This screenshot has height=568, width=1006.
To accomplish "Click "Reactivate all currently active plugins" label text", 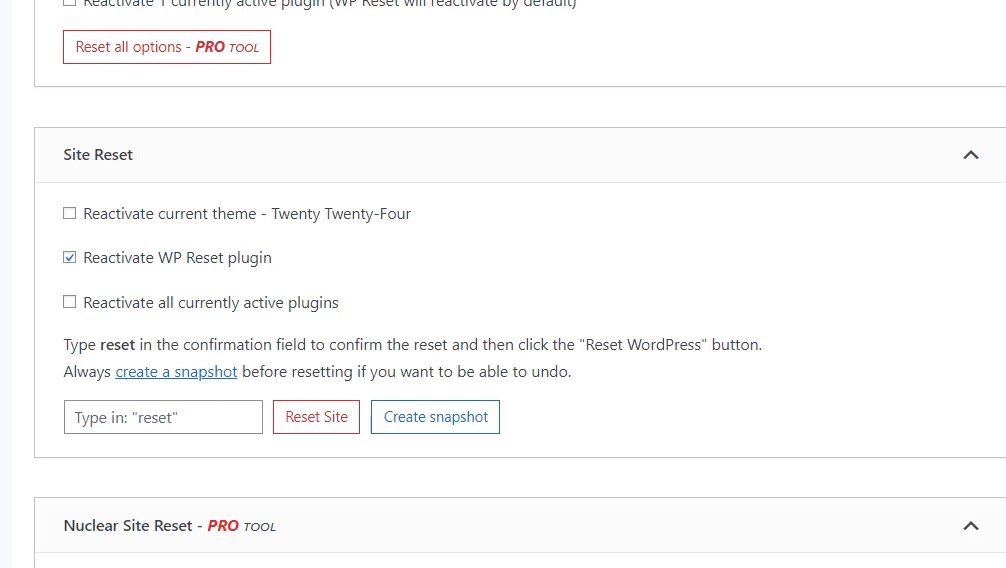I will 211,303.
